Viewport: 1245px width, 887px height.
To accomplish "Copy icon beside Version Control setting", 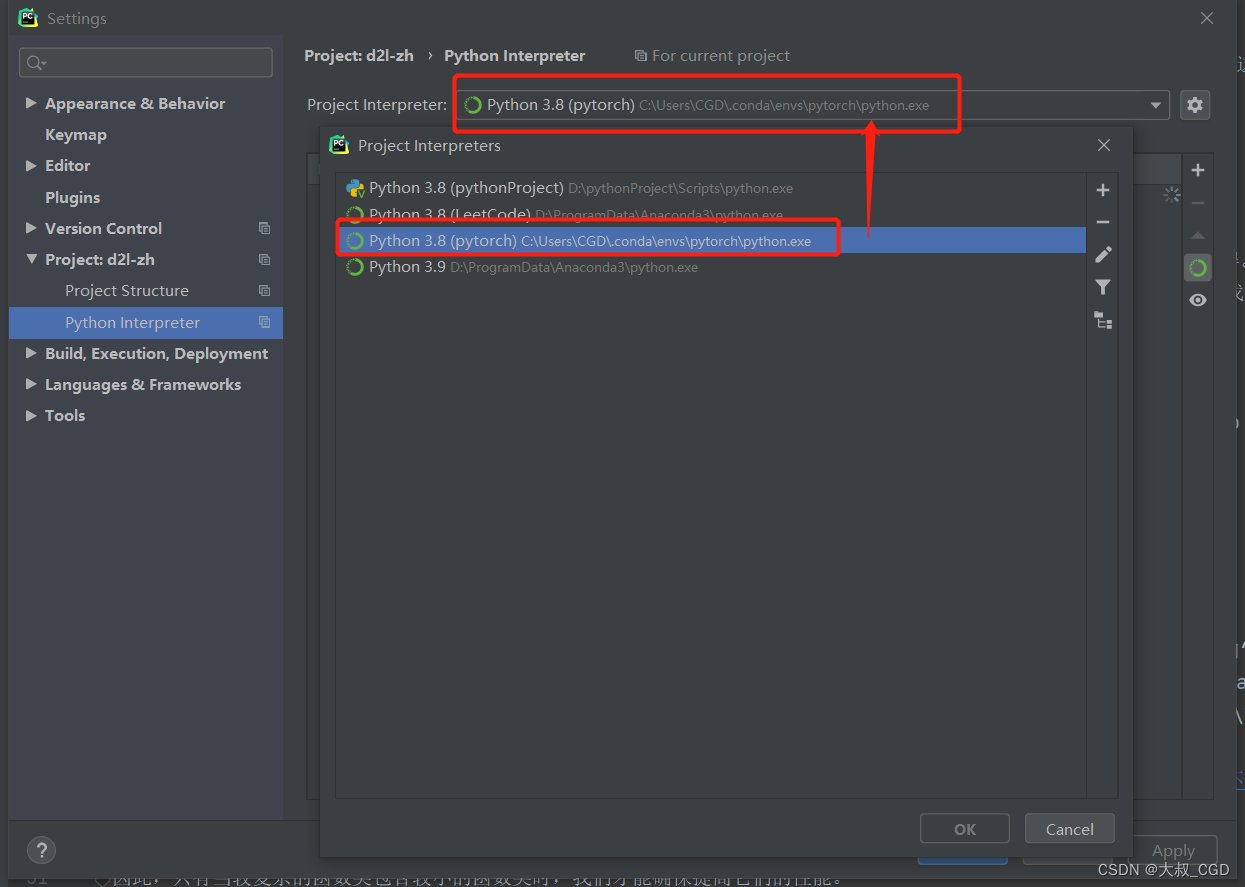I will tap(264, 228).
